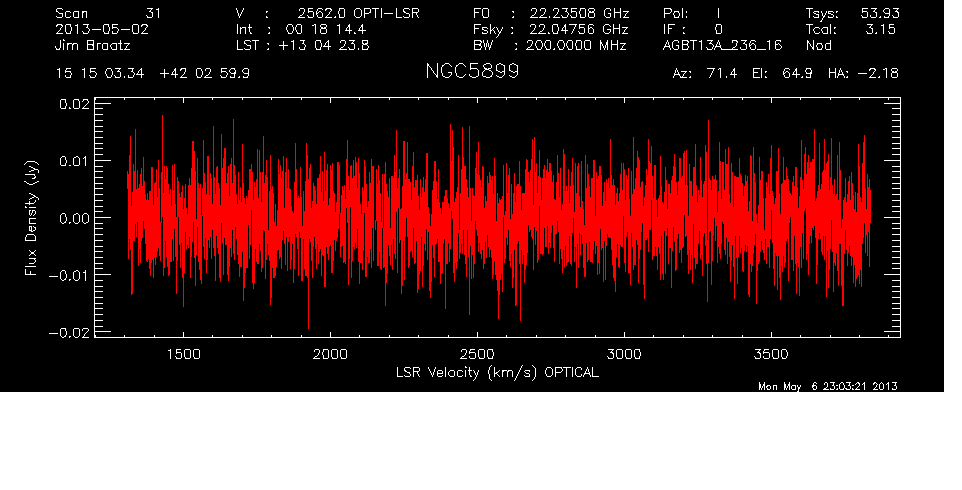Click bandwidth value 200.0000 MHz
The image size is (962, 490).
pos(576,45)
